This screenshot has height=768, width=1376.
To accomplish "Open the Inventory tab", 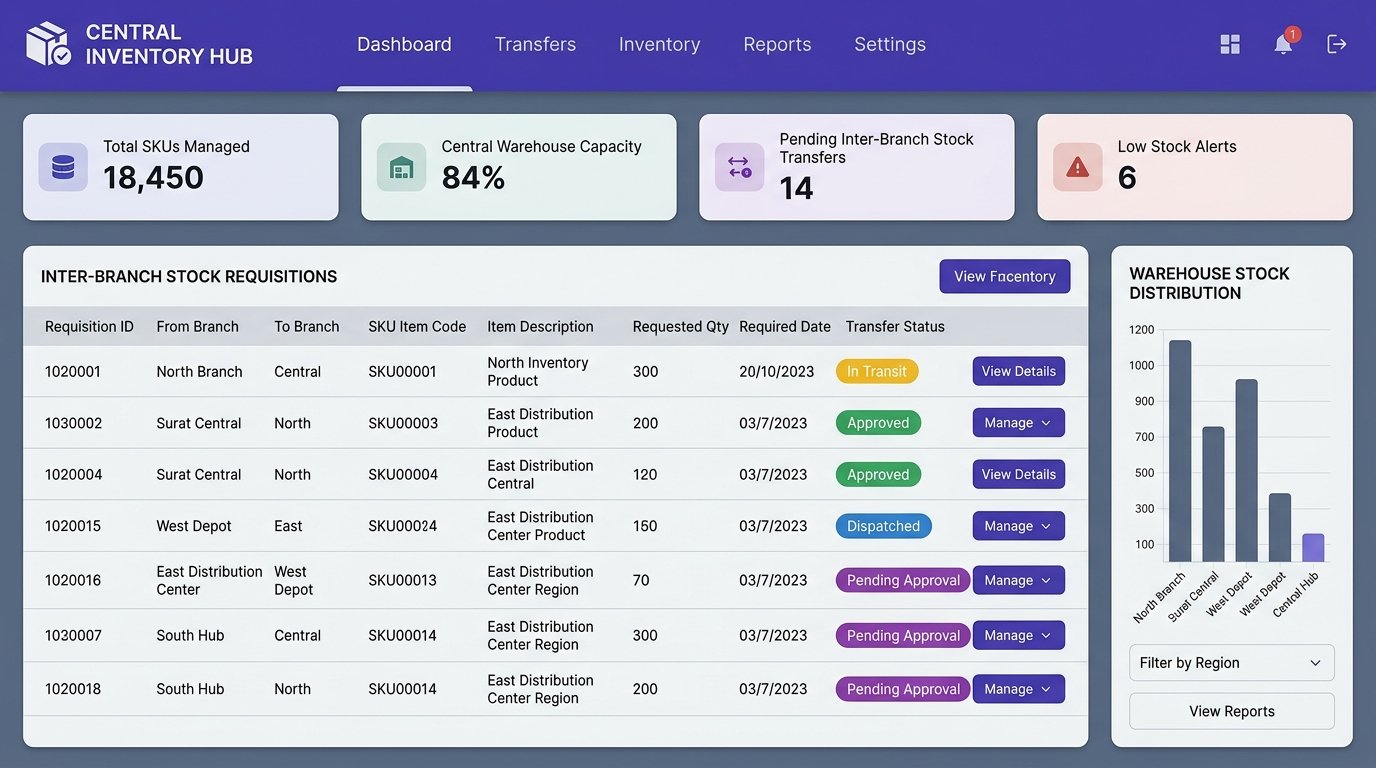I will click(659, 45).
